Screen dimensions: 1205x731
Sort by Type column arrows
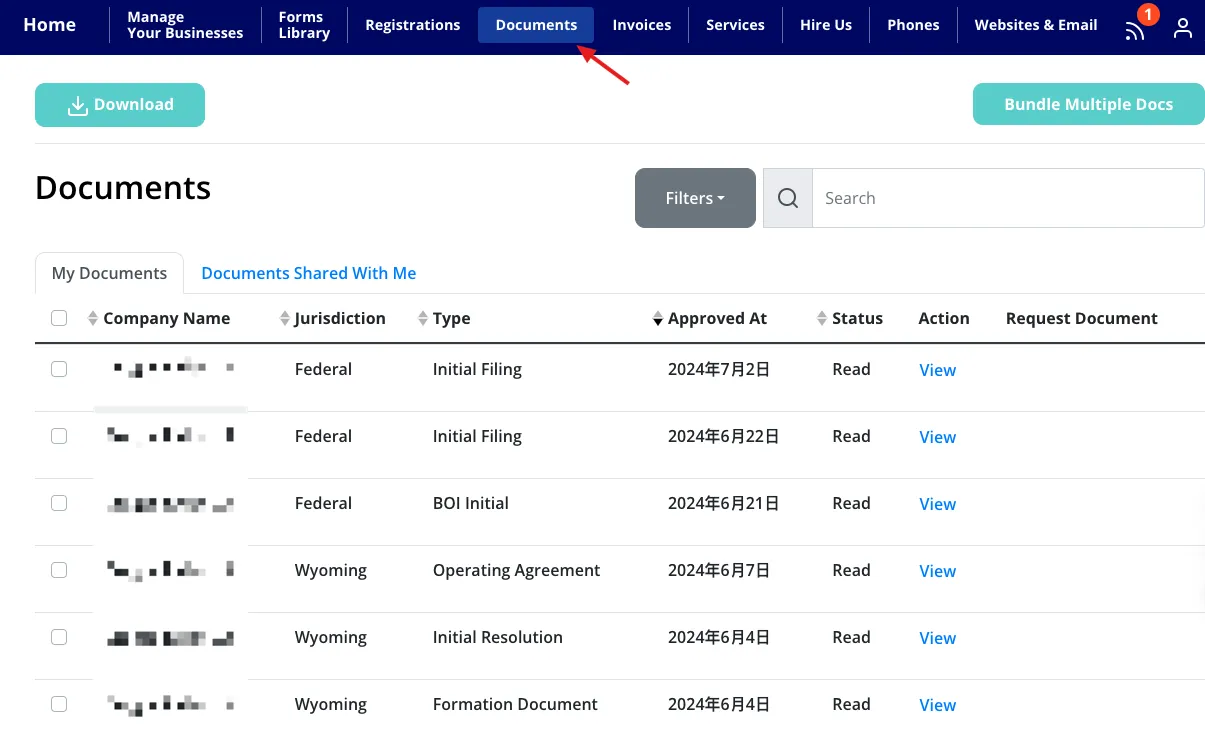tap(422, 319)
